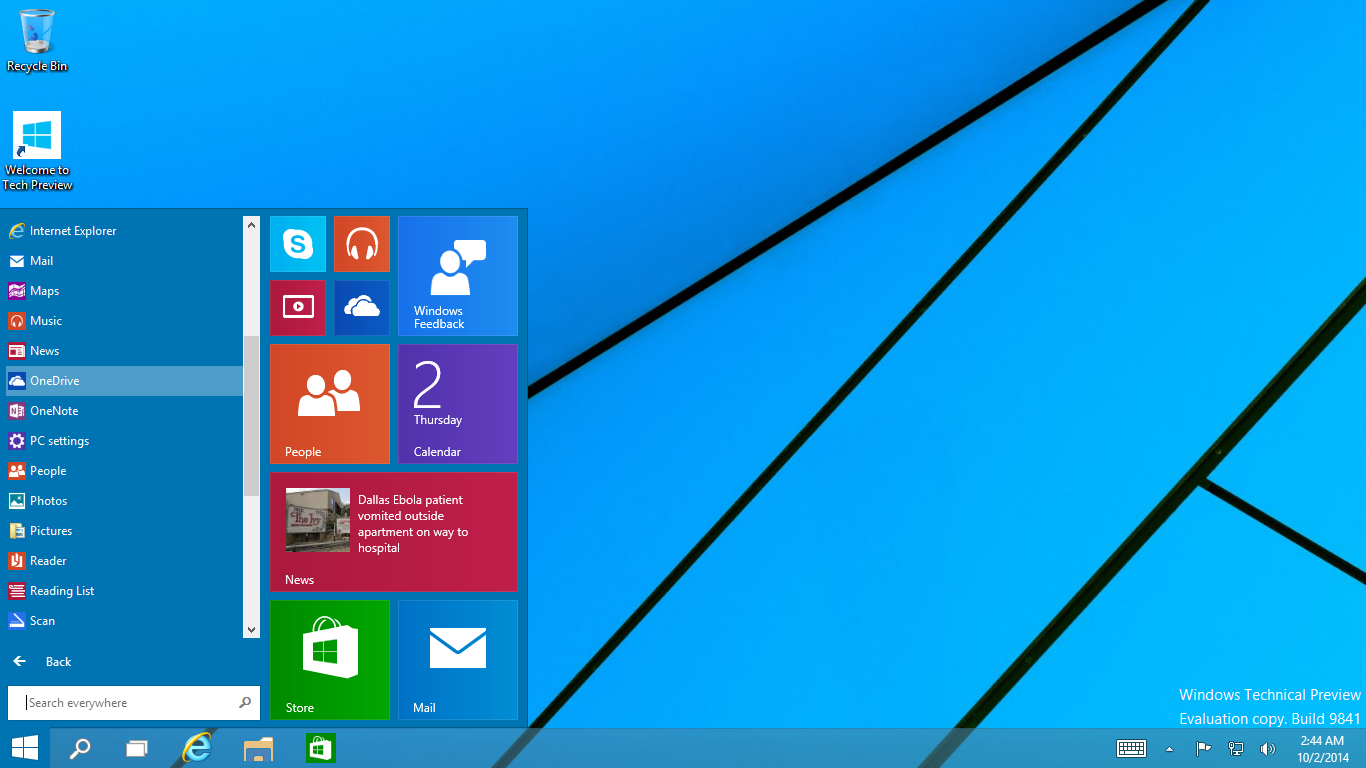
Task: Select the Recycle Bin desktop icon
Action: point(37,41)
